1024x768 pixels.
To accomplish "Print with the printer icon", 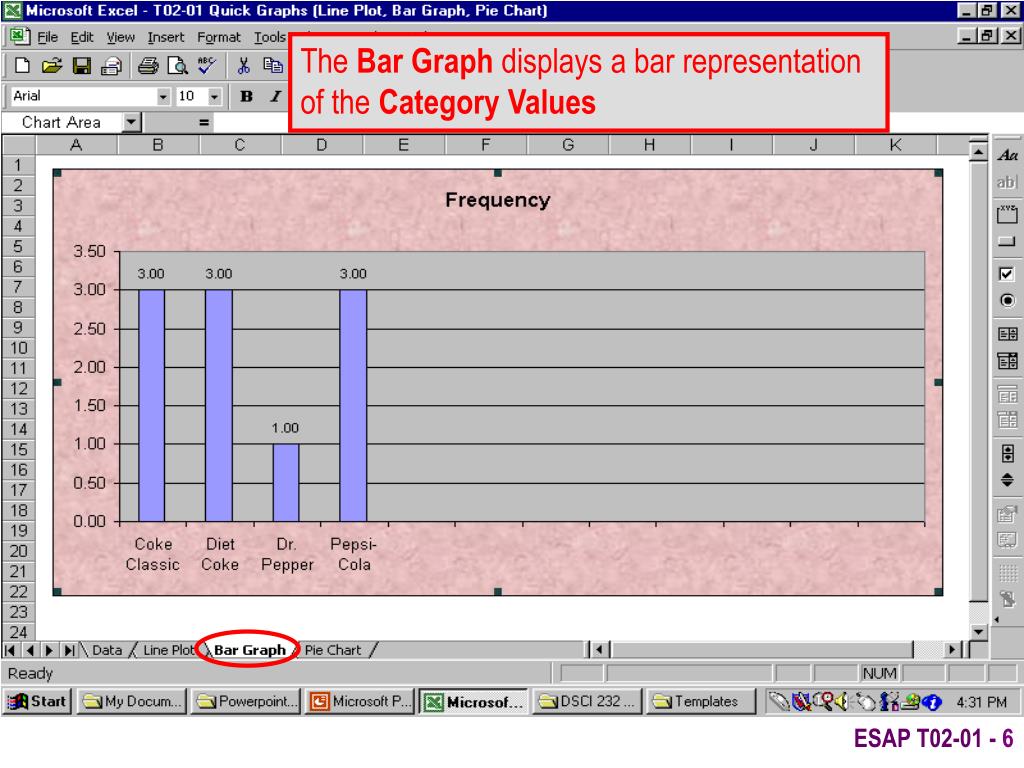I will click(148, 65).
